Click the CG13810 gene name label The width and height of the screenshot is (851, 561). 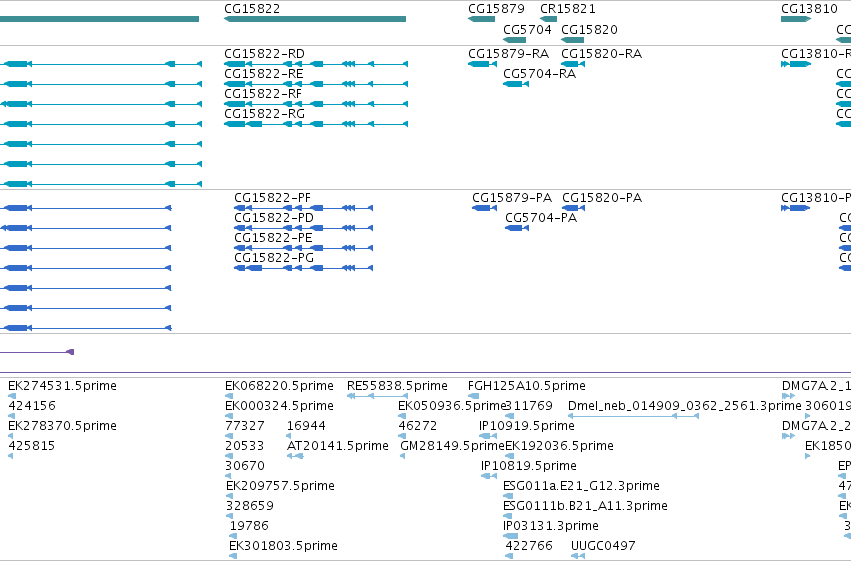(809, 9)
